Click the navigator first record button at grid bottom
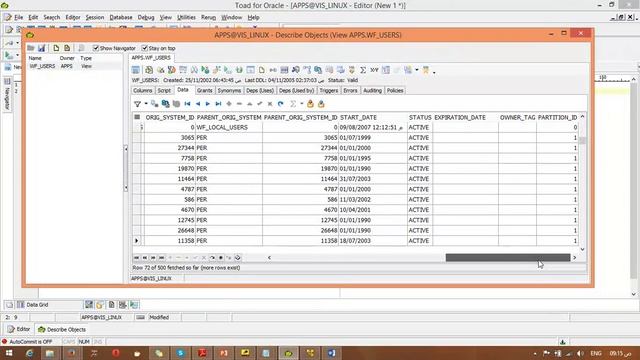The width and height of the screenshot is (640, 360). 136,258
